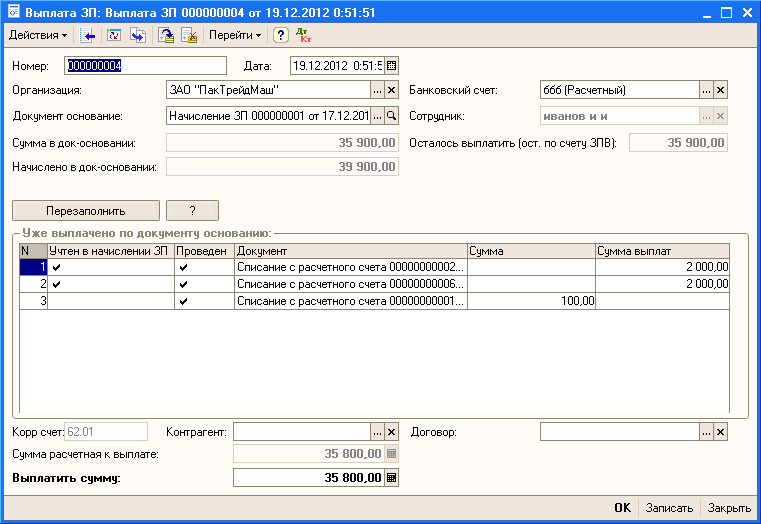Viewport: 761px width, 524px height.
Task: Confirm with the OK button
Action: [x=623, y=508]
